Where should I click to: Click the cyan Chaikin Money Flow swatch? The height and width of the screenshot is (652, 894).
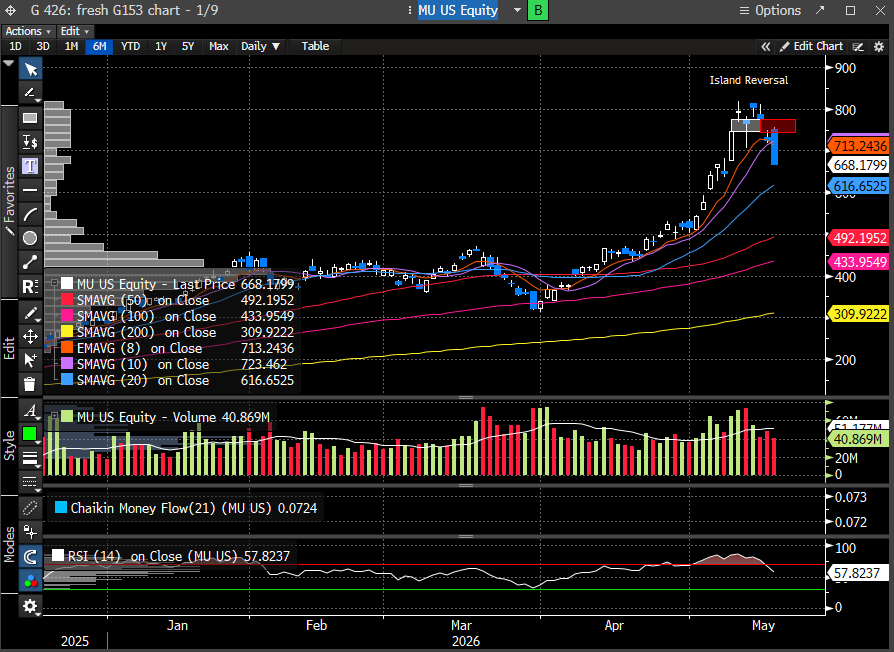(61, 507)
